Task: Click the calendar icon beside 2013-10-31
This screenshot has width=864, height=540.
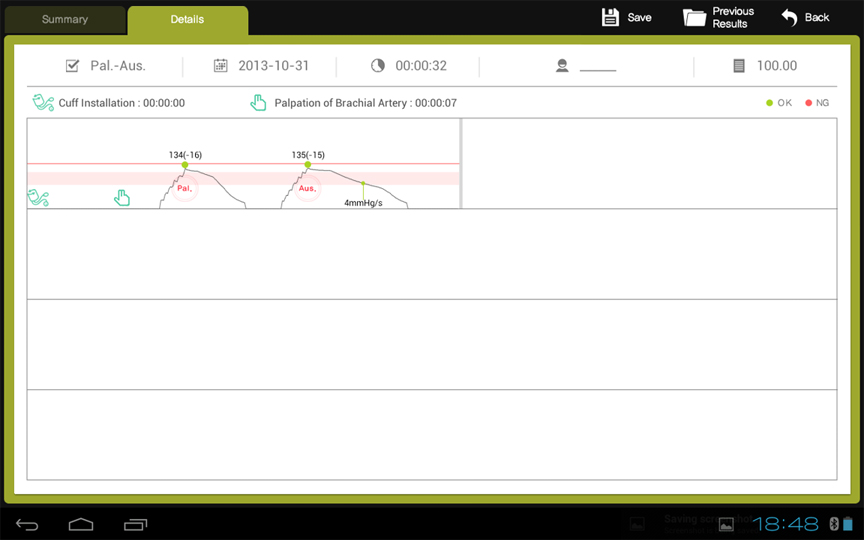Action: tap(221, 66)
